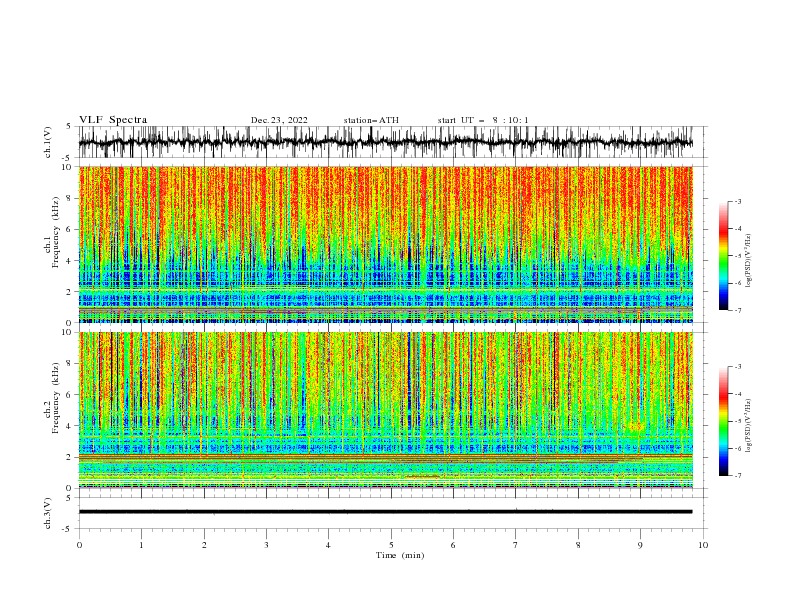Click the time axis tick label "5"
The width and height of the screenshot is (792, 612).
(391, 545)
